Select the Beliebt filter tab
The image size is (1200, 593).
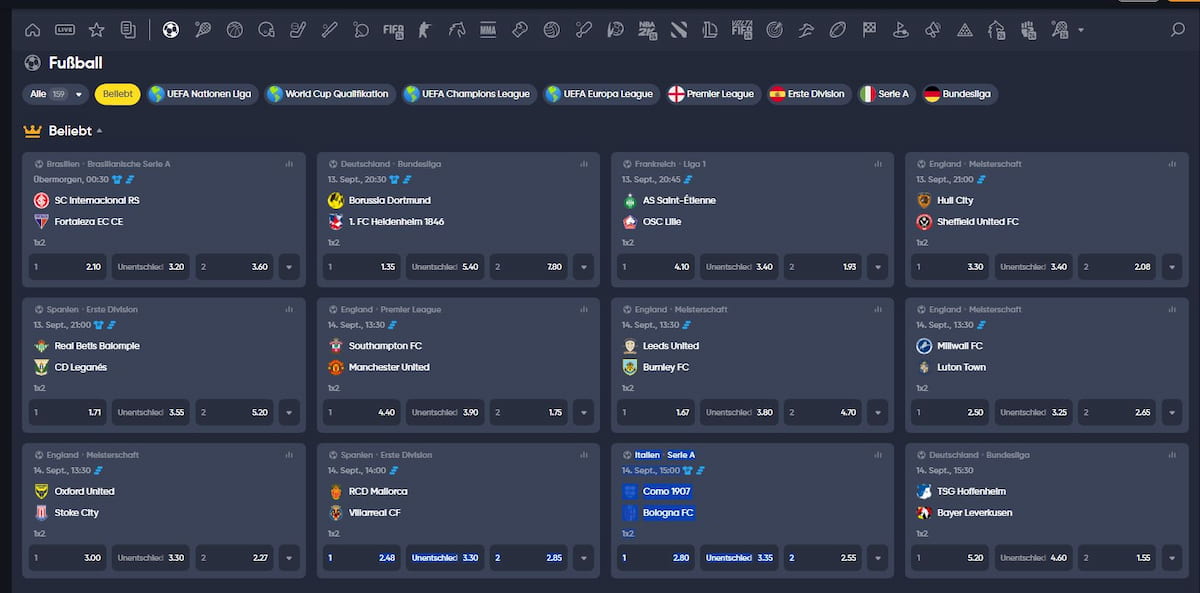click(117, 94)
